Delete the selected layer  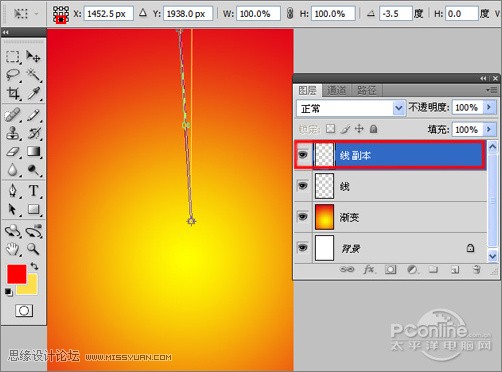coord(477,269)
